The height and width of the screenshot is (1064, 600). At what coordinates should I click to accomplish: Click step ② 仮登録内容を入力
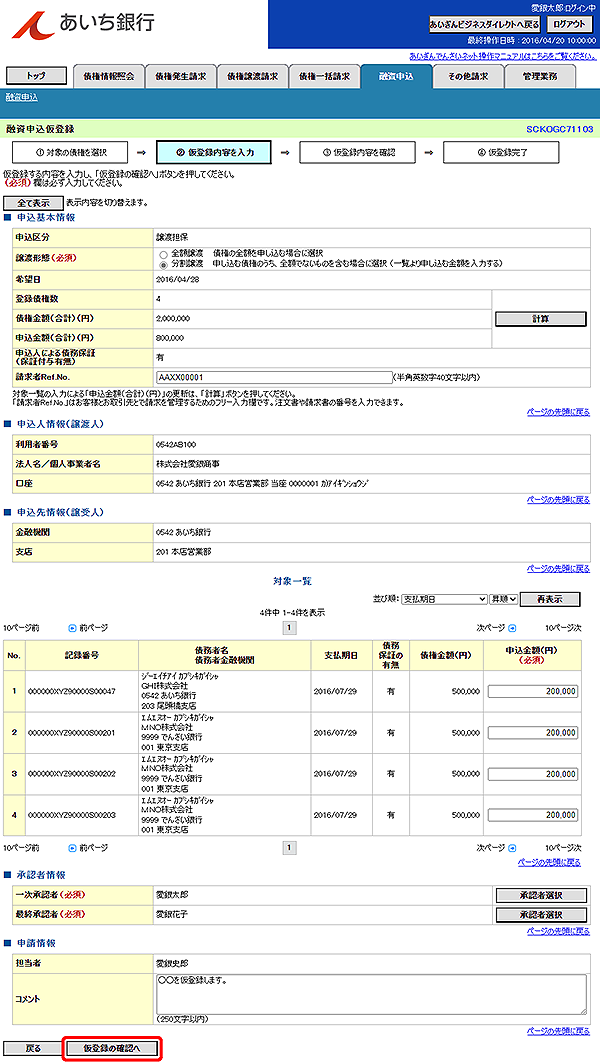click(x=214, y=153)
